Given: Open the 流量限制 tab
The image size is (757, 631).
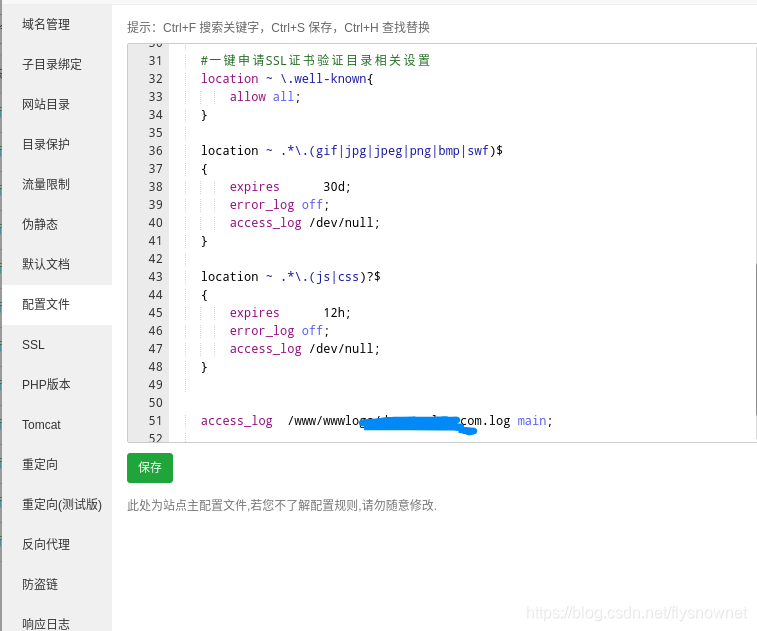Looking at the screenshot, I should 46,184.
